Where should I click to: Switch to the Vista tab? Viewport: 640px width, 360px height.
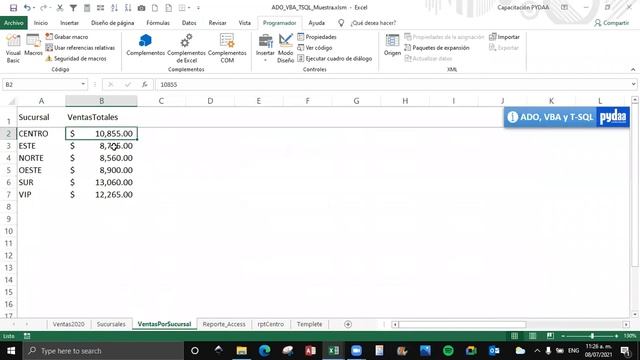tap(244, 23)
